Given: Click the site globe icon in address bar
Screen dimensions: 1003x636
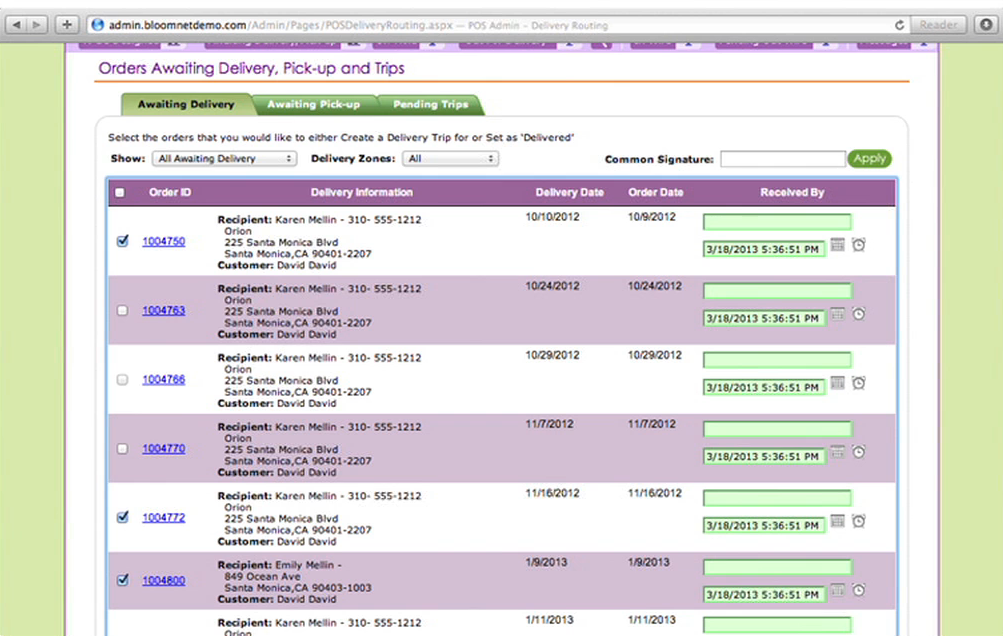Looking at the screenshot, I should click(98, 25).
